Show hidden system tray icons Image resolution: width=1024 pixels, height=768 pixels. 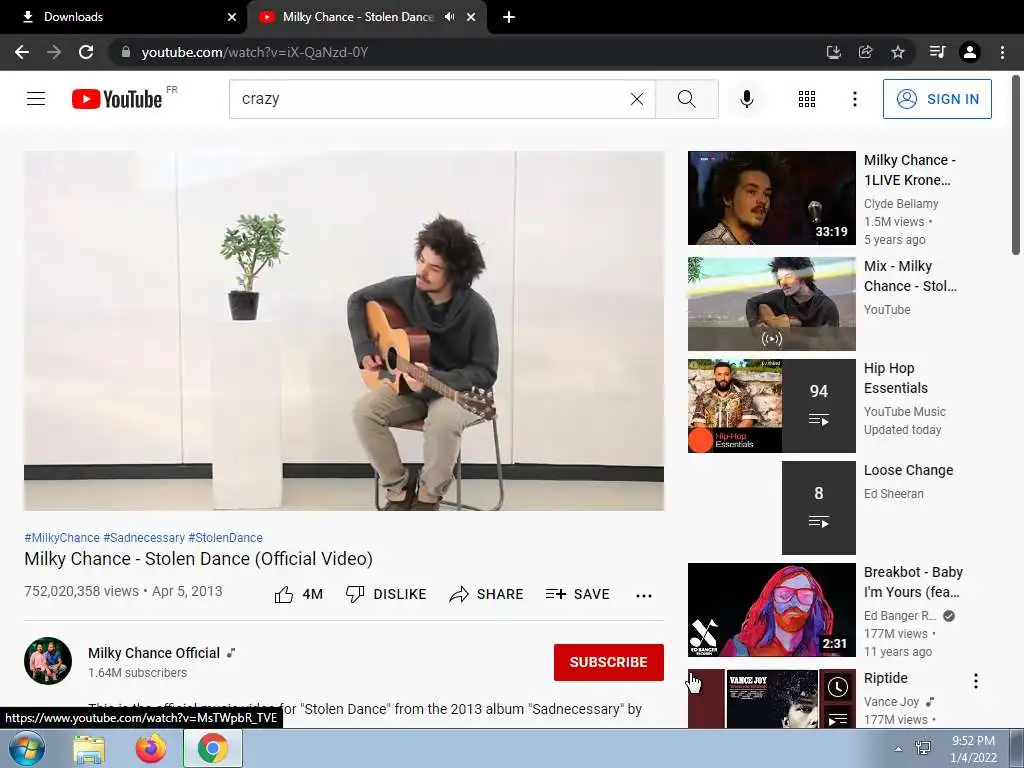(x=898, y=749)
